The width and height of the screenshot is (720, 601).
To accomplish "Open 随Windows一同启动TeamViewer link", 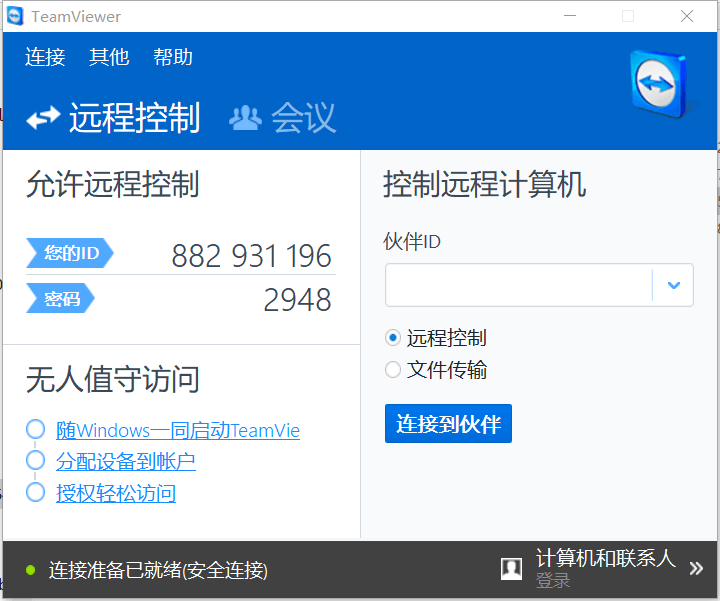I will point(178,431).
